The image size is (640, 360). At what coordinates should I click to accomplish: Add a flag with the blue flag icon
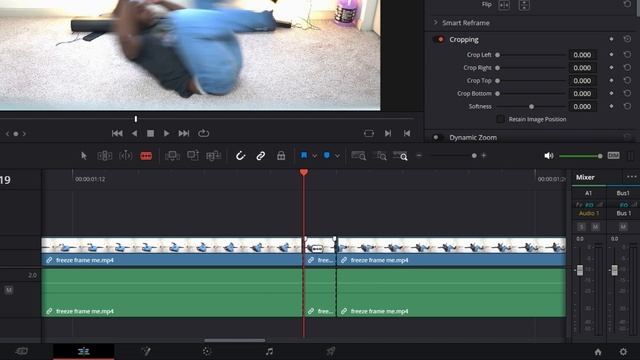[x=304, y=156]
